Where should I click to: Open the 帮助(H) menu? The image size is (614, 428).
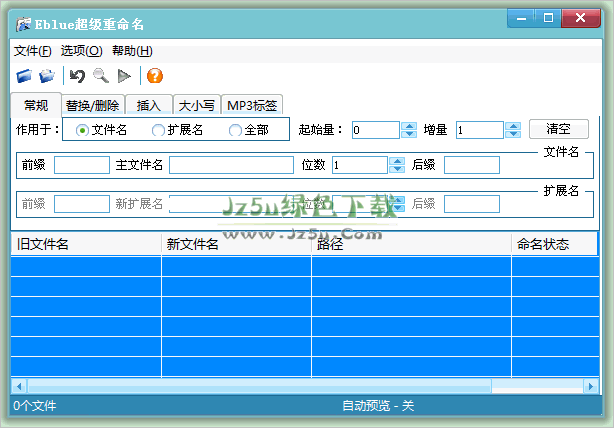(132, 51)
